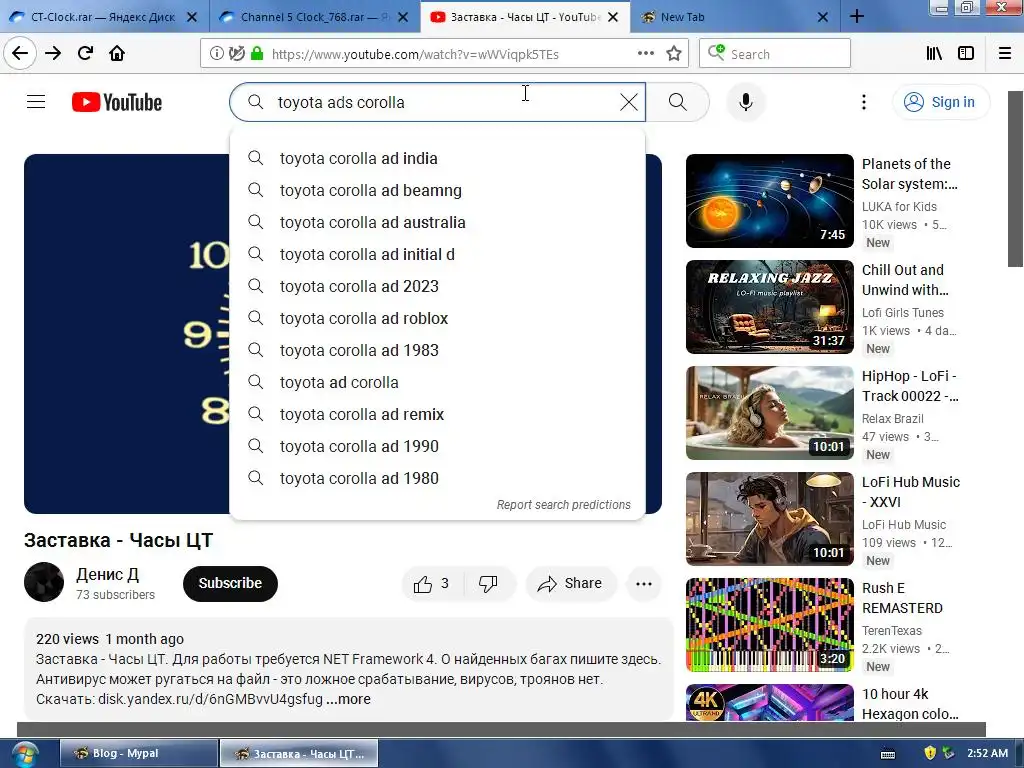Open Денис Д channel avatar
The width and height of the screenshot is (1024, 768).
click(x=44, y=582)
